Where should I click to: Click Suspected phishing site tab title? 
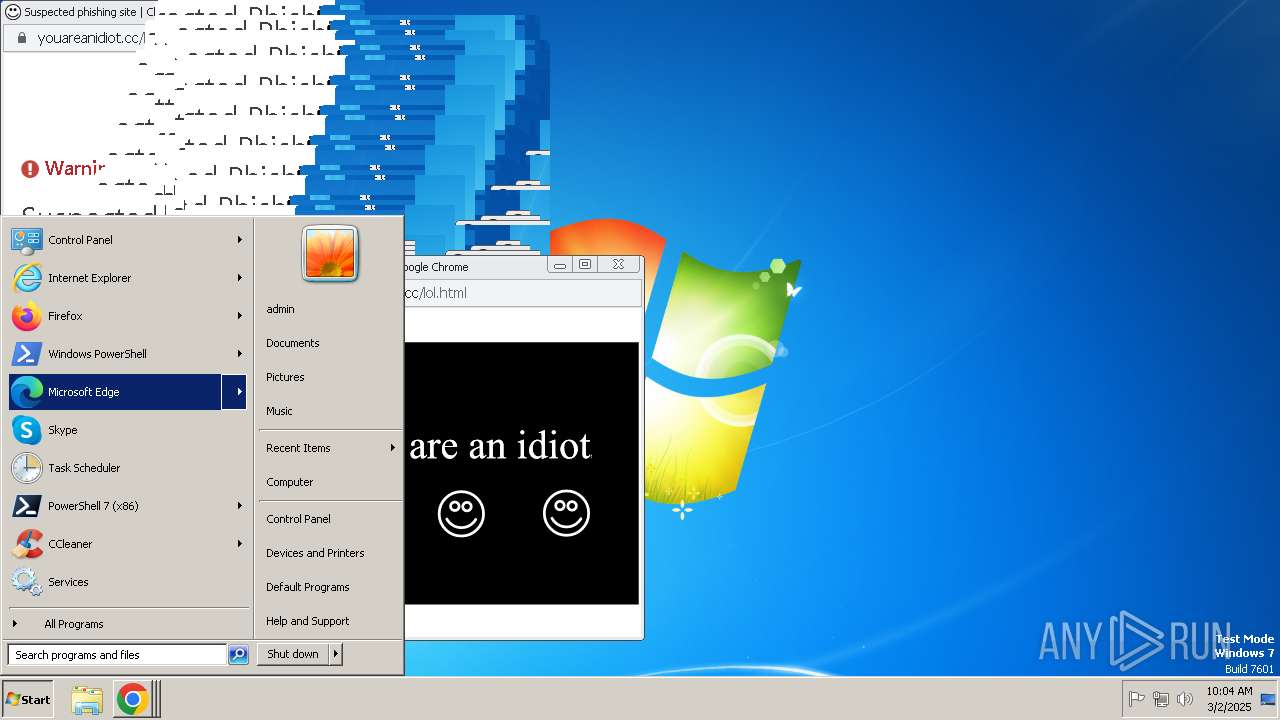82,12
